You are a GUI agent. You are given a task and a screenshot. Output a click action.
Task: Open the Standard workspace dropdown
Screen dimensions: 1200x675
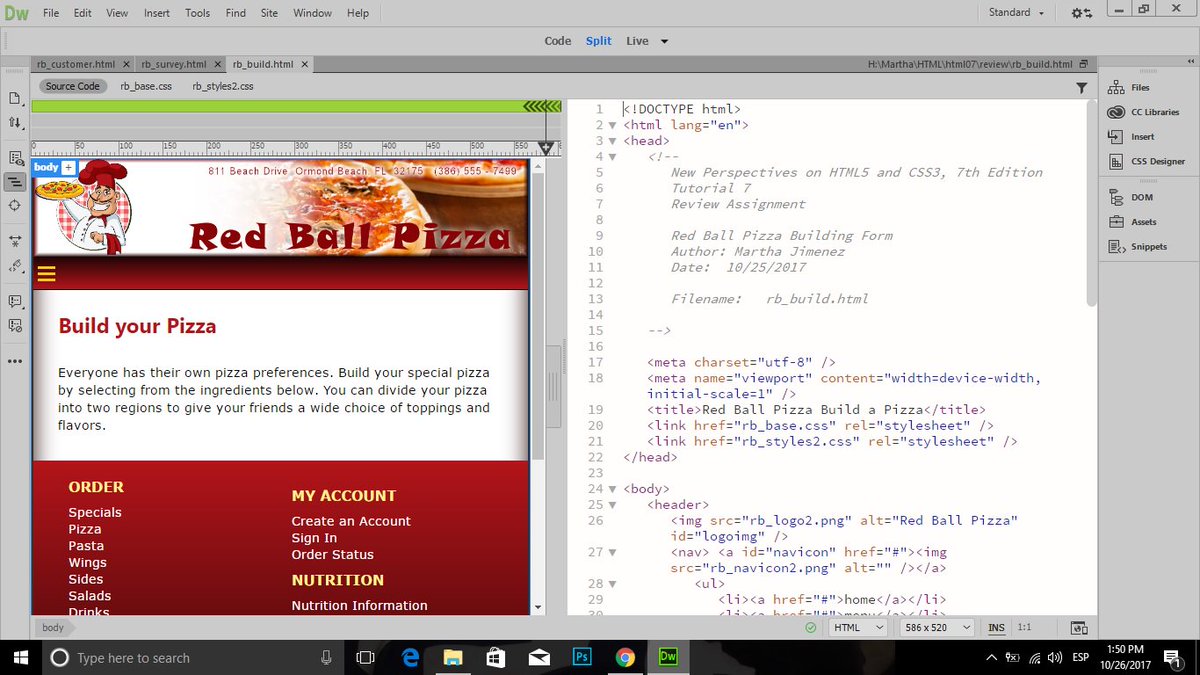(x=1016, y=13)
